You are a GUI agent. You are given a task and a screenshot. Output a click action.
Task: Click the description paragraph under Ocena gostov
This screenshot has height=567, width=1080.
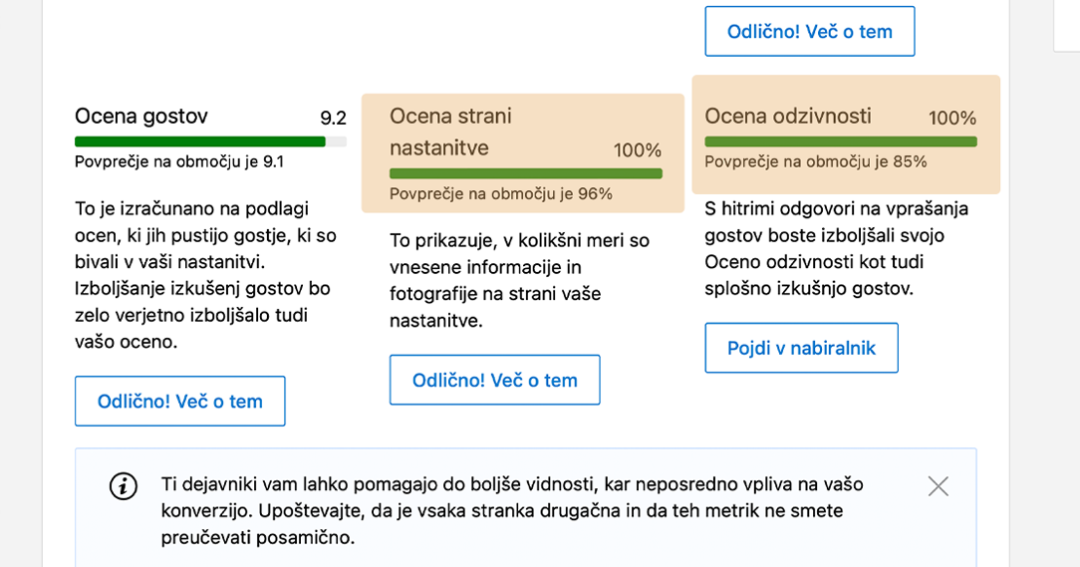[205, 275]
